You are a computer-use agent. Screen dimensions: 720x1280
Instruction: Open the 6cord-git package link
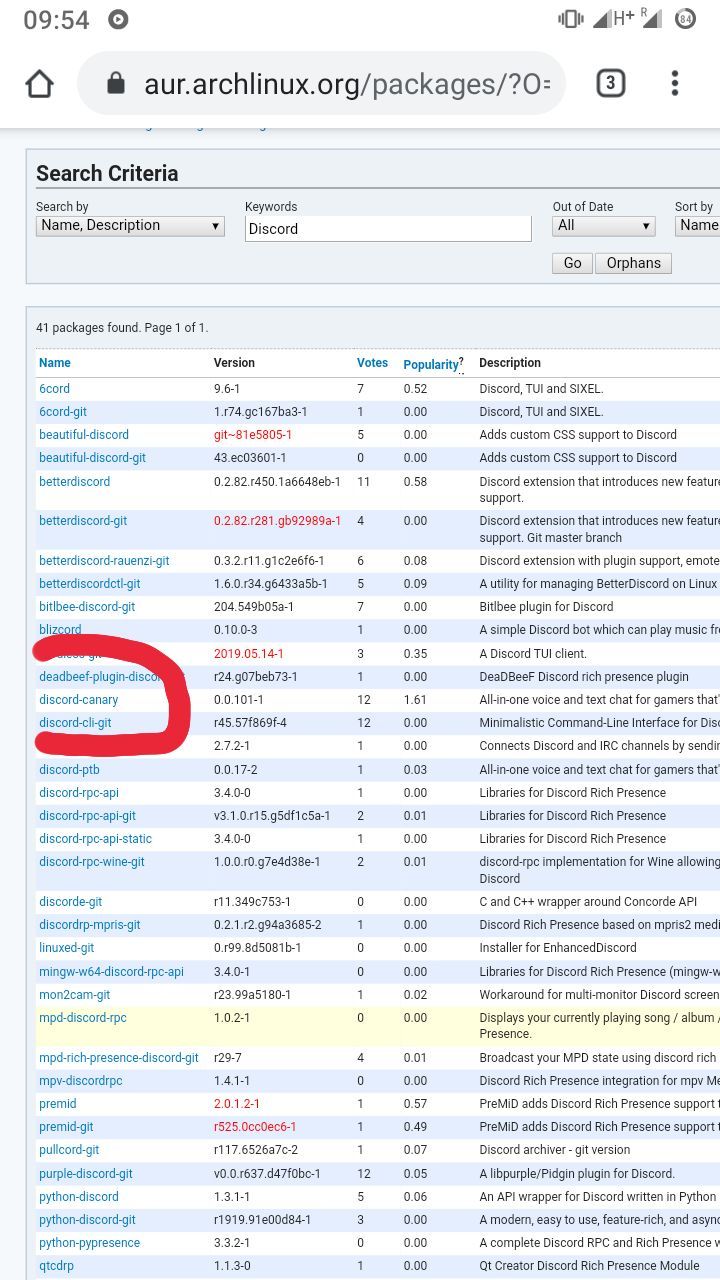63,412
